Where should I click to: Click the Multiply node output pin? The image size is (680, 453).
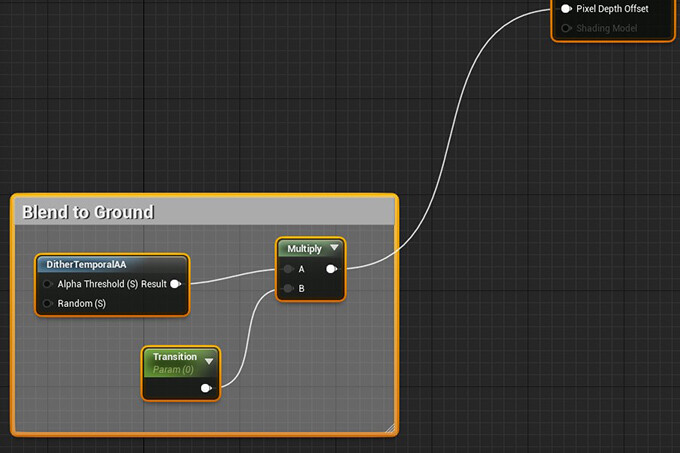331,269
